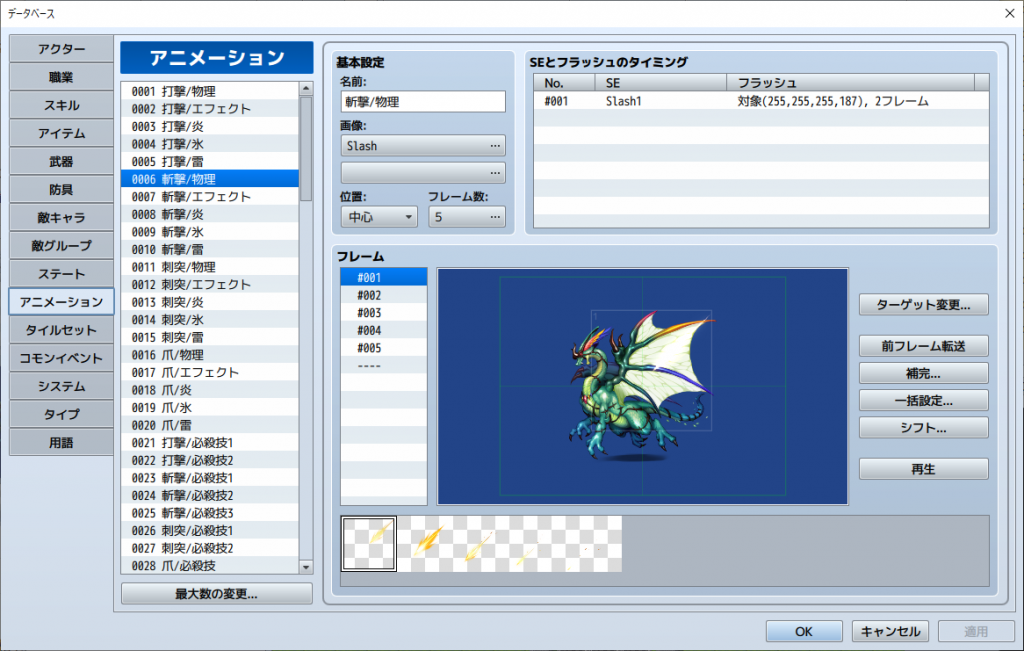Open the 位置 position dropdown
Image resolution: width=1024 pixels, height=651 pixels.
click(x=379, y=217)
